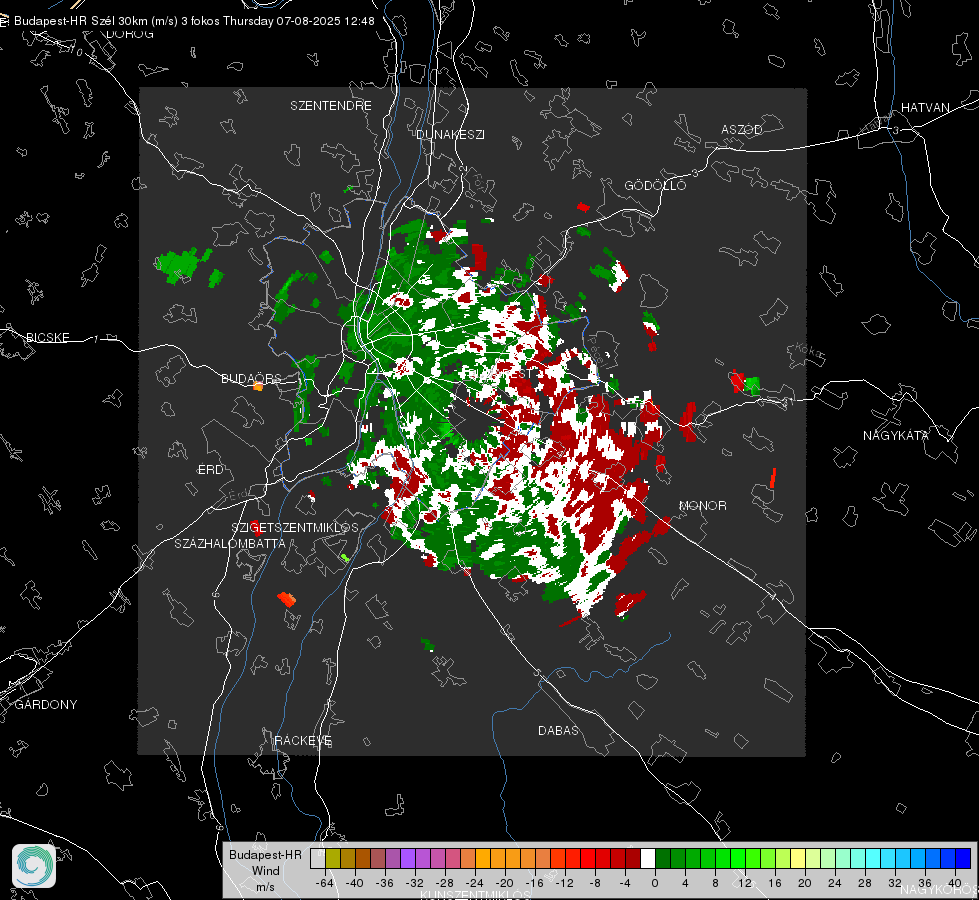Pick the dark blue 40 m/s legend swatch
Screen dimensions: 979x900
tap(963, 859)
